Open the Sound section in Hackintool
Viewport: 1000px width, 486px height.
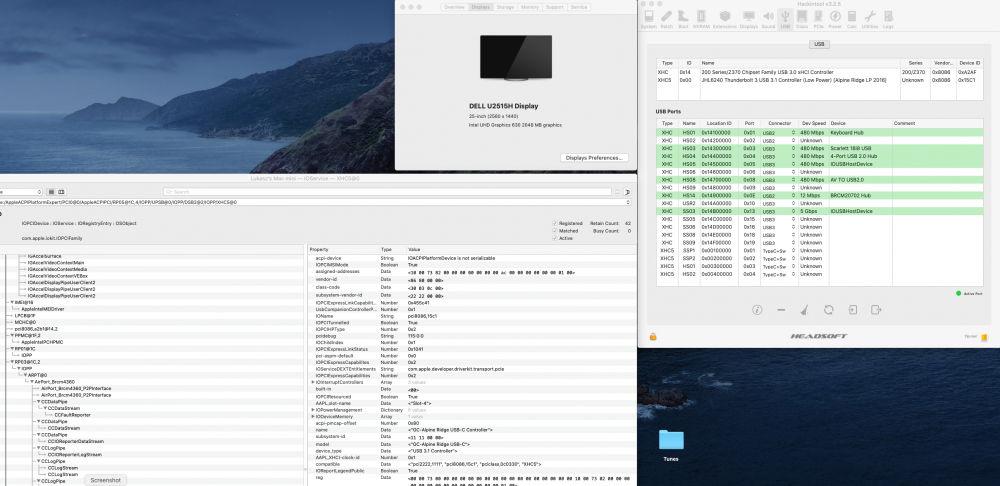(768, 18)
